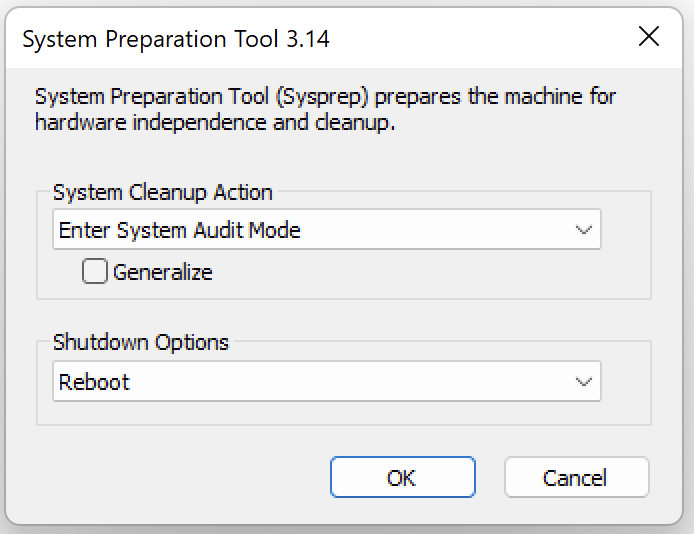The width and height of the screenshot is (694, 534).
Task: Click the "System Cleanup Action" group label
Action: coord(163,193)
